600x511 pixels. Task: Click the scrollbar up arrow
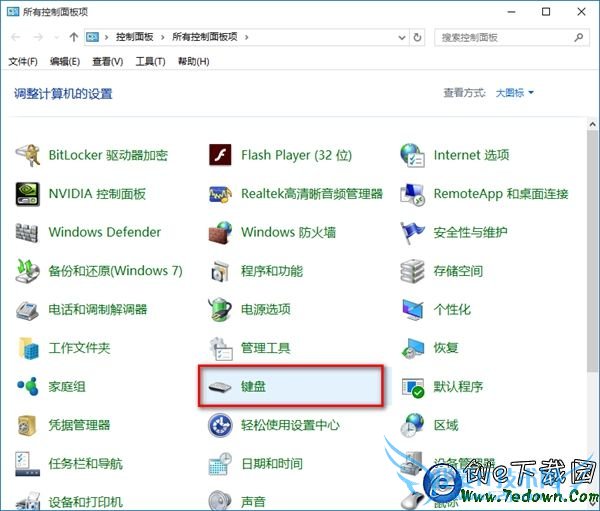593,124
